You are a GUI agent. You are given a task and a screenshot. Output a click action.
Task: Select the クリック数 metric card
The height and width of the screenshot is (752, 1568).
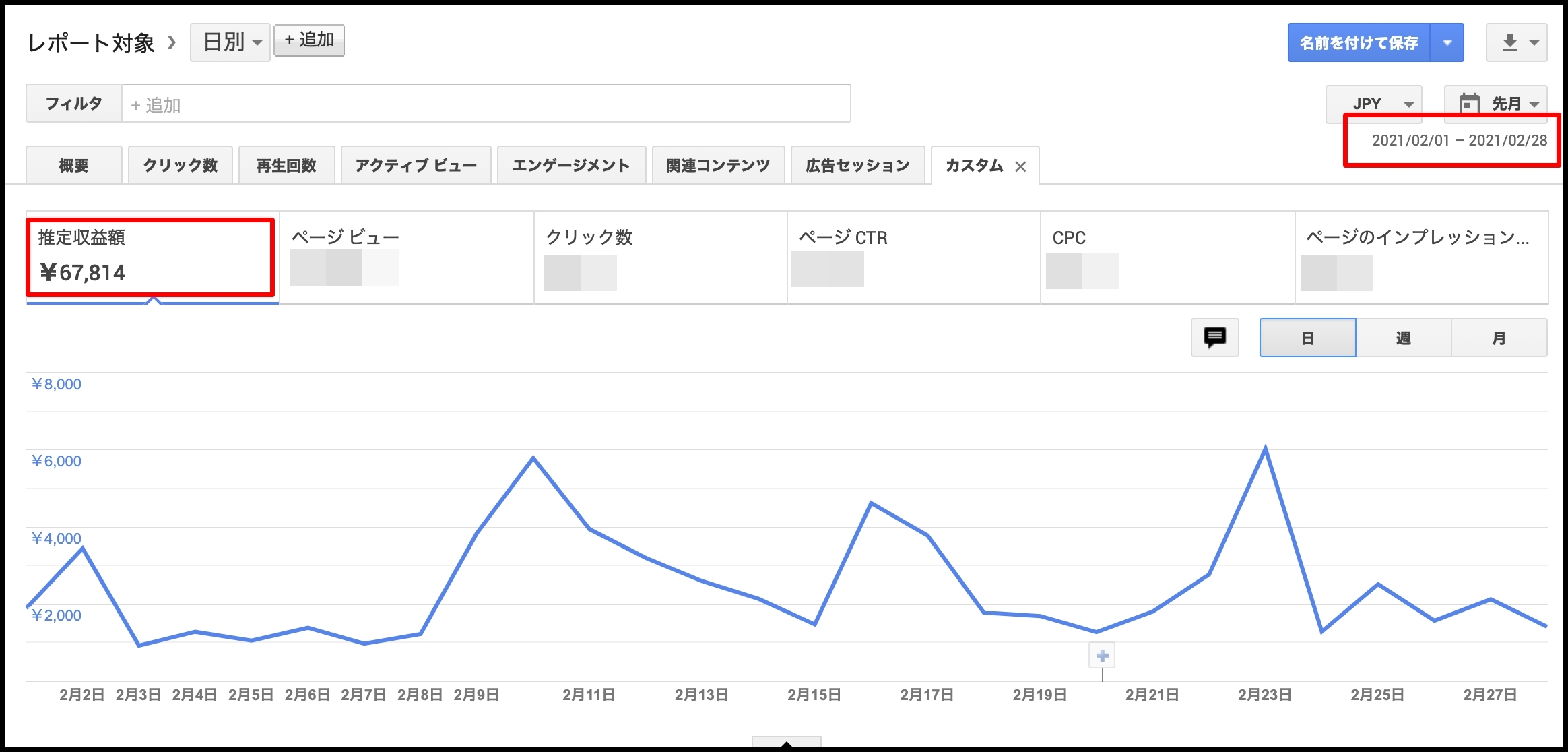(x=661, y=257)
